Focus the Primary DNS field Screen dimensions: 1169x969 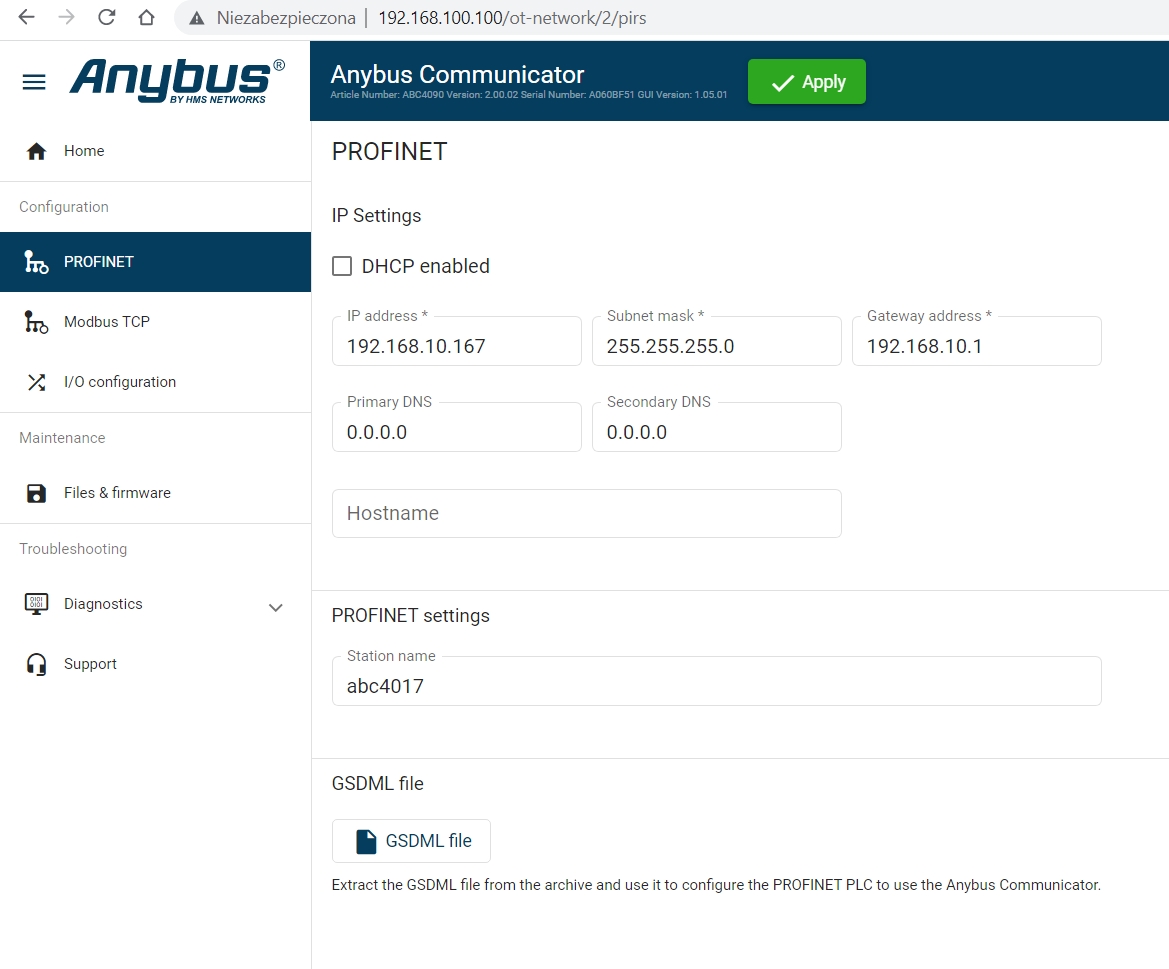456,427
